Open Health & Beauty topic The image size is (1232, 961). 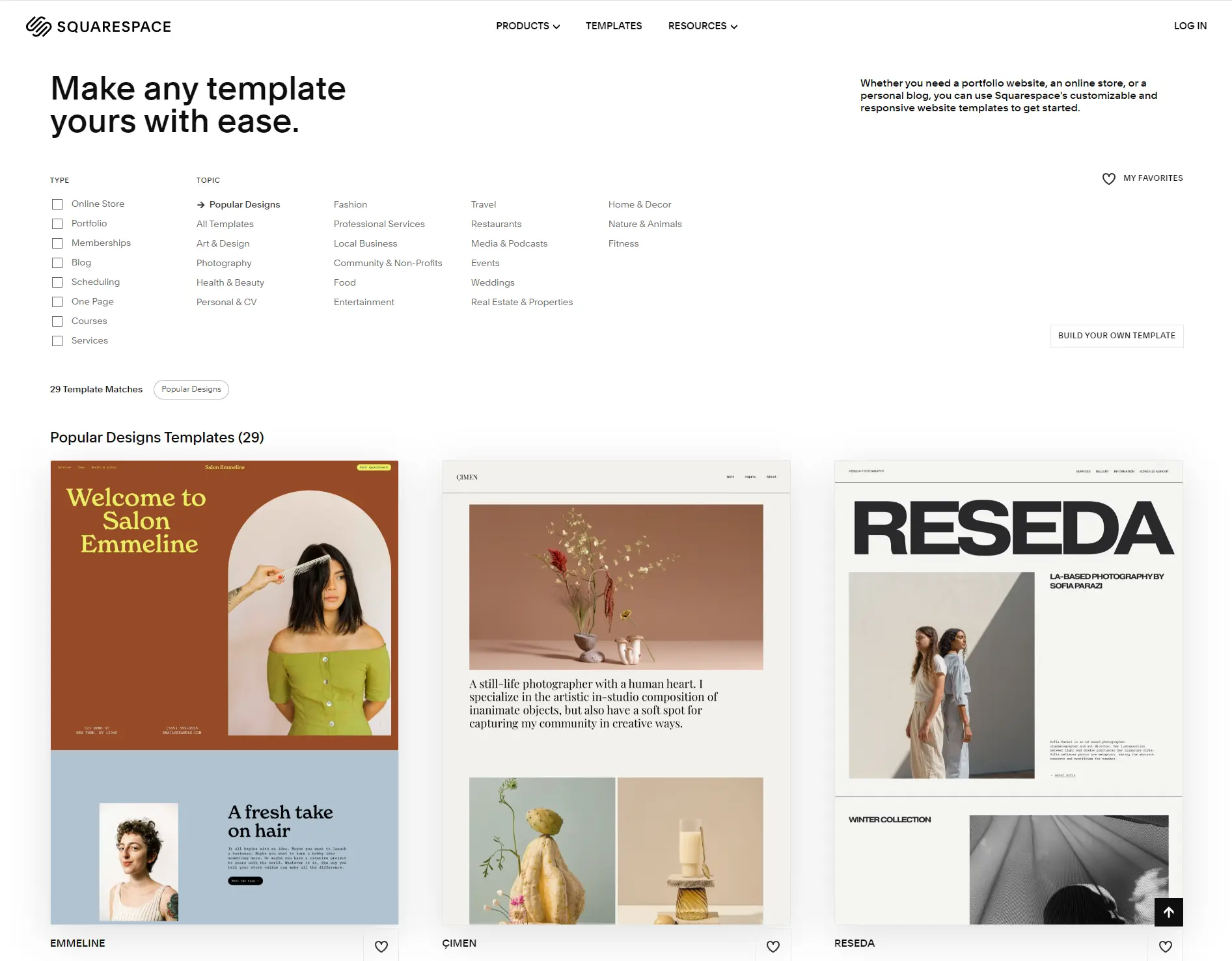coord(230,282)
